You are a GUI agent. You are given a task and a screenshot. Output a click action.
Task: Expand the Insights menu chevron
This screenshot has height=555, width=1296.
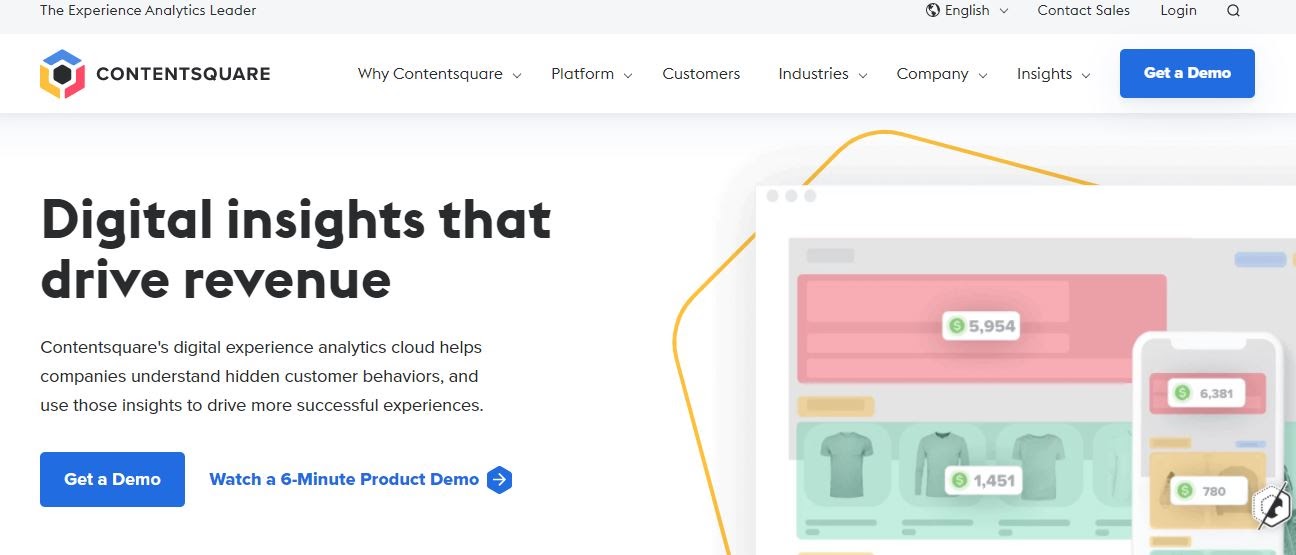1086,75
